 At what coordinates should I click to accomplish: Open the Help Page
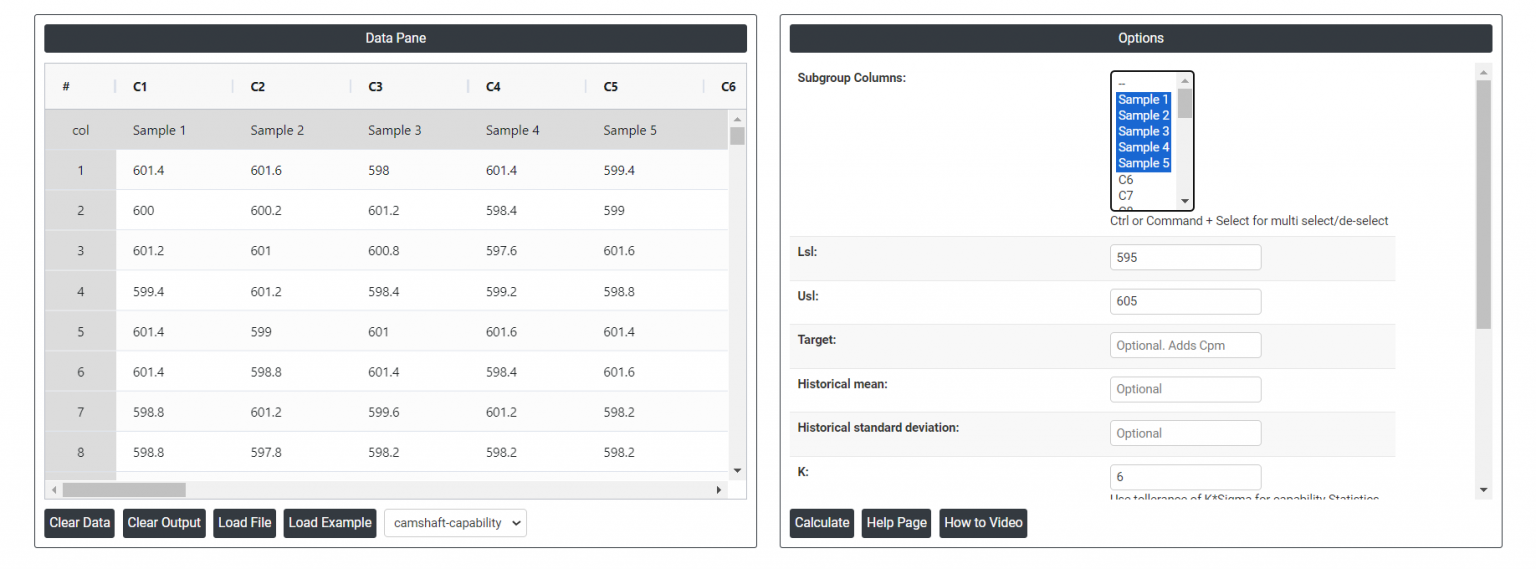coord(896,523)
